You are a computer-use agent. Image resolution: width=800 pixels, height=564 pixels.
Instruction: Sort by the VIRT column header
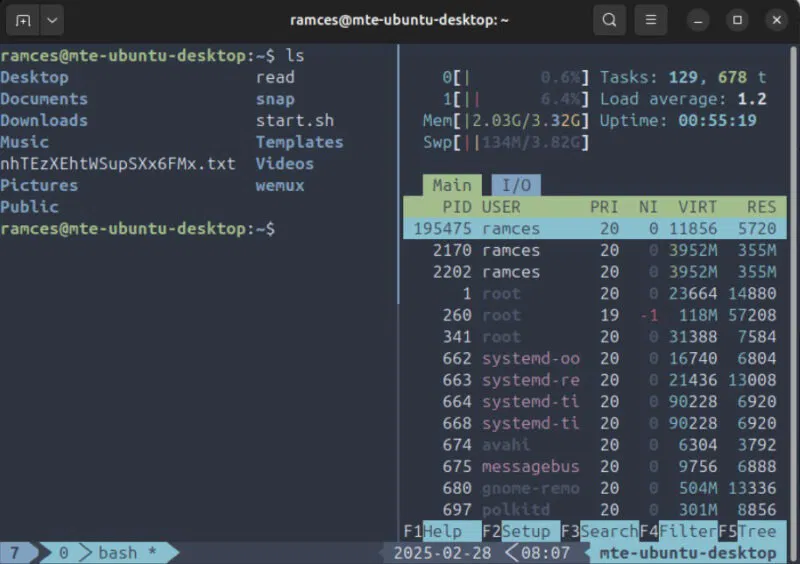697,207
